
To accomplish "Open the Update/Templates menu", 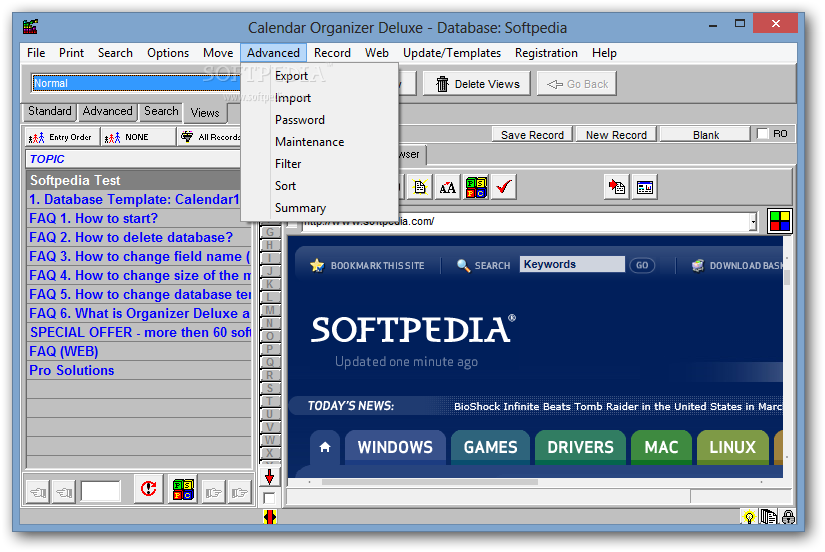I will (451, 53).
